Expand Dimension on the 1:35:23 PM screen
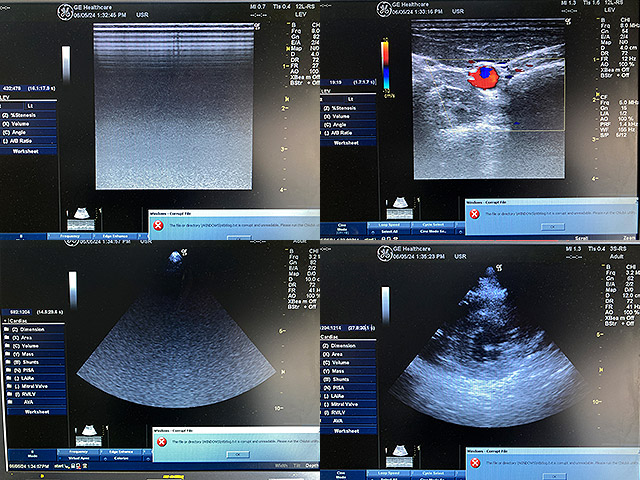The width and height of the screenshot is (640, 480). (x=348, y=346)
